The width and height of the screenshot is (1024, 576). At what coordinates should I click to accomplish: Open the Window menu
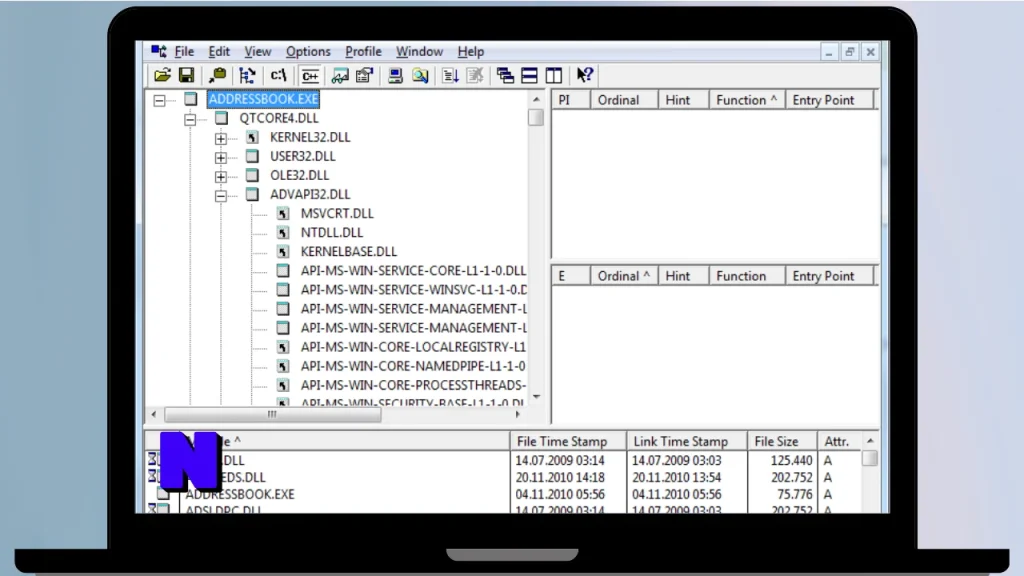tap(419, 51)
